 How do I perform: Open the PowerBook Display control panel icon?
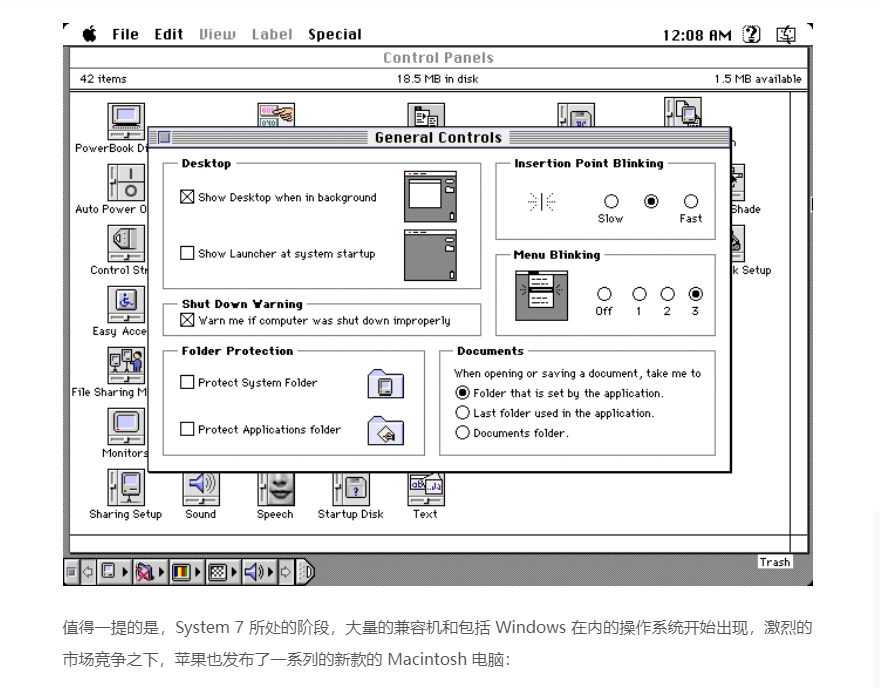click(x=126, y=122)
